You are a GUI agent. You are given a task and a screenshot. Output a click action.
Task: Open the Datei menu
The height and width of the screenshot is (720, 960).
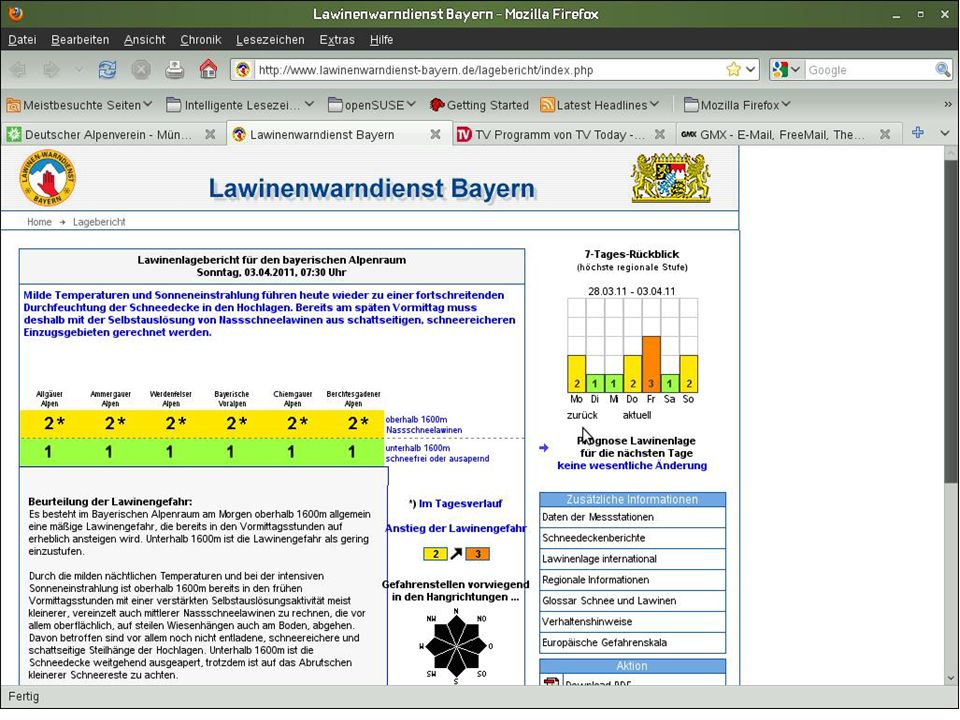click(x=22, y=40)
